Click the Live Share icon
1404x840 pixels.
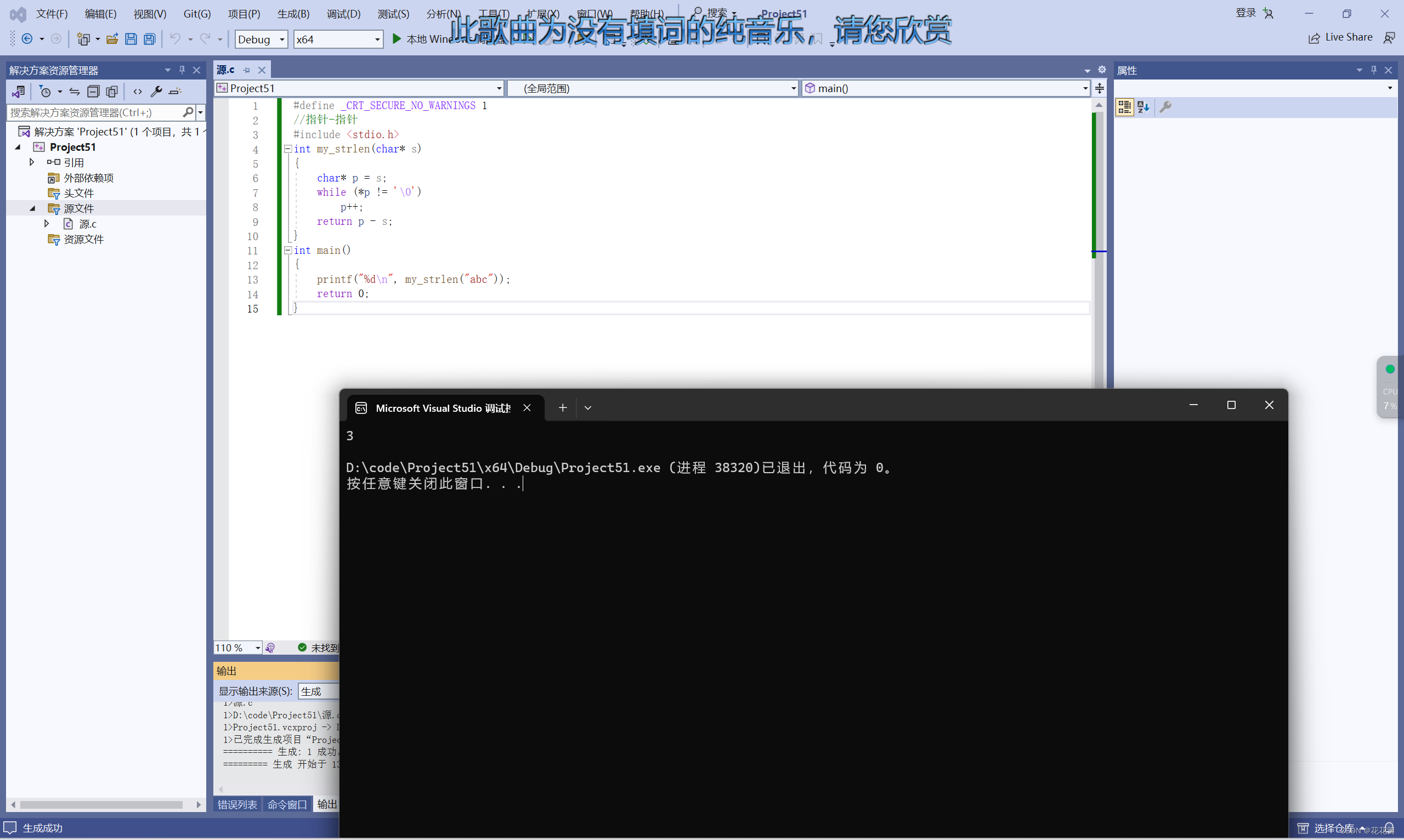pyautogui.click(x=1314, y=38)
